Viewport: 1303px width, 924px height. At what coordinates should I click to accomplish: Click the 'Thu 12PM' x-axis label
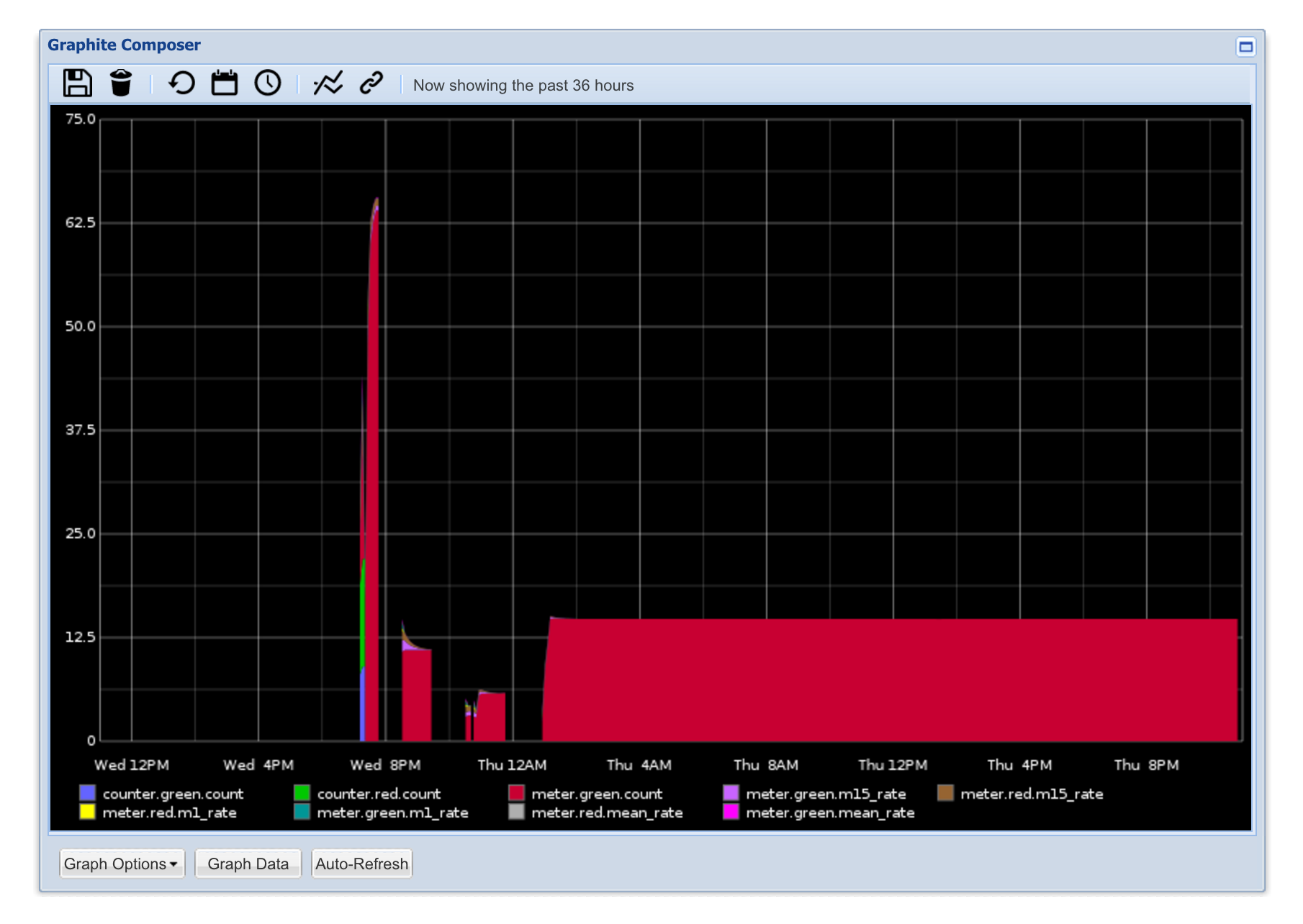pos(893,765)
